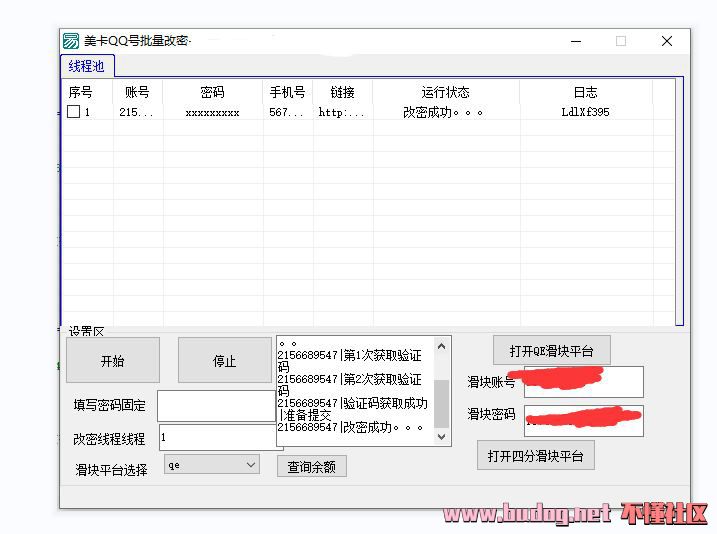Click the 打开四分滑块平台 button
The image size is (717, 534).
[x=535, y=456]
